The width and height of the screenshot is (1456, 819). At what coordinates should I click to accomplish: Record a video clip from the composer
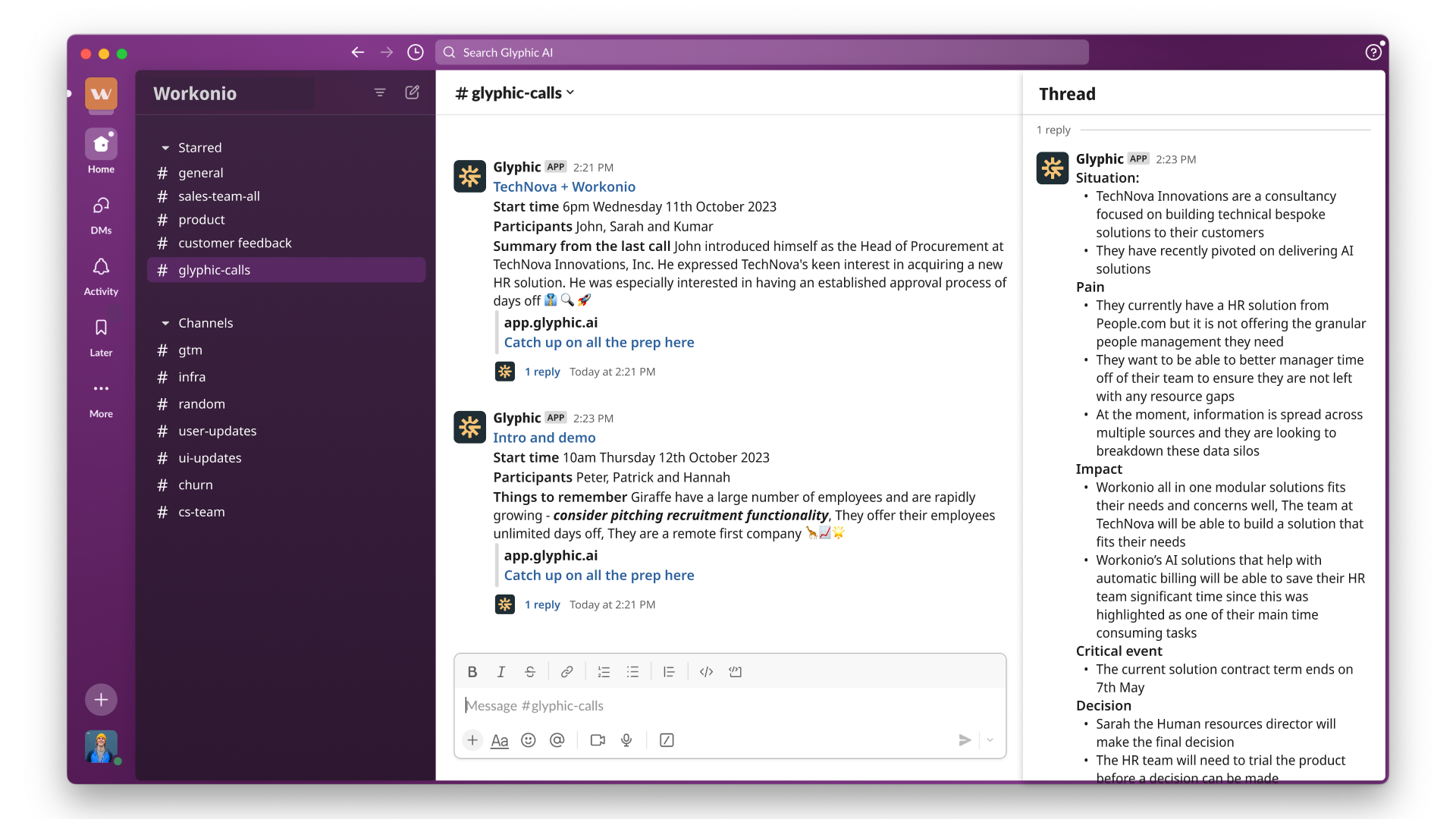[598, 740]
